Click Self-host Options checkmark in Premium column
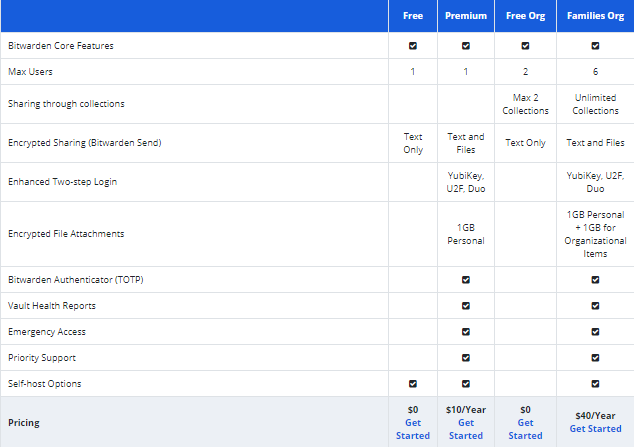 coord(466,384)
